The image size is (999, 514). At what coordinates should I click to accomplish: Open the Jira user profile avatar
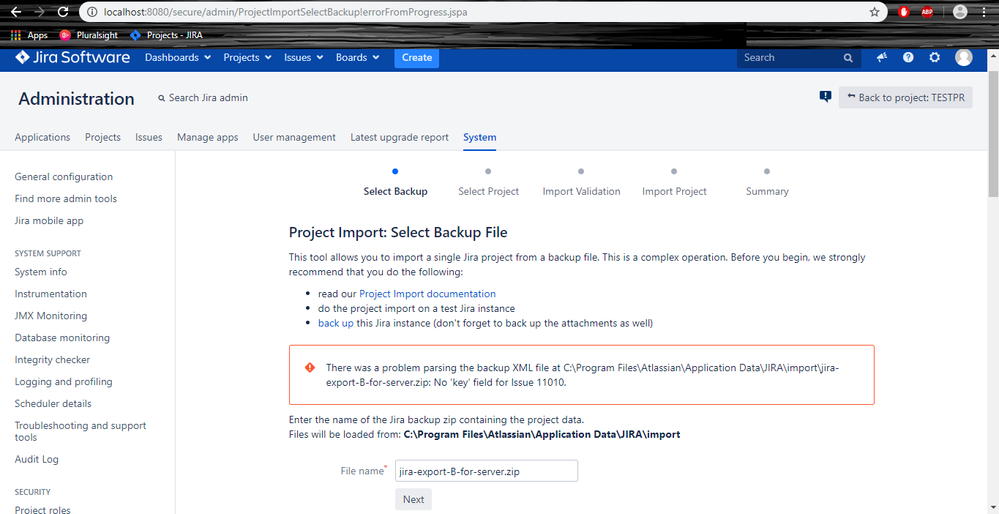(964, 57)
